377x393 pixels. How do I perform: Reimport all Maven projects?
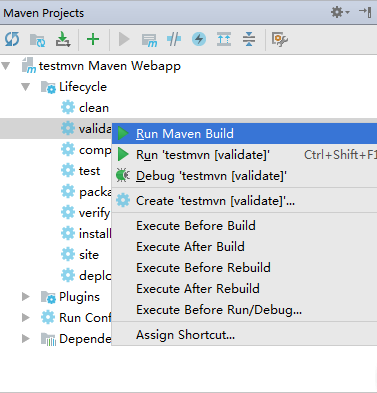12,39
